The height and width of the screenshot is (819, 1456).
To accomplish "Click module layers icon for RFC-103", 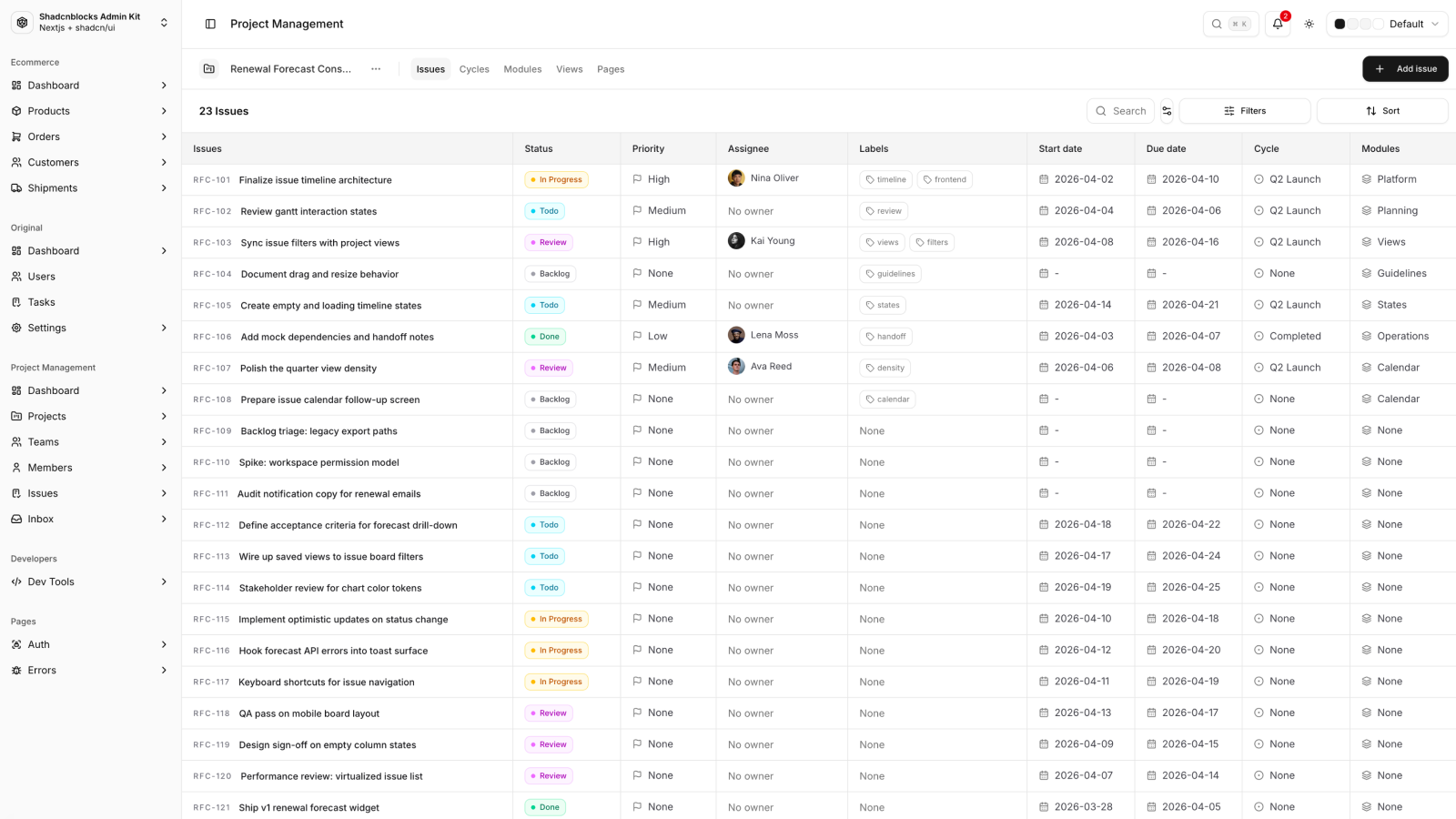I will [1367, 242].
